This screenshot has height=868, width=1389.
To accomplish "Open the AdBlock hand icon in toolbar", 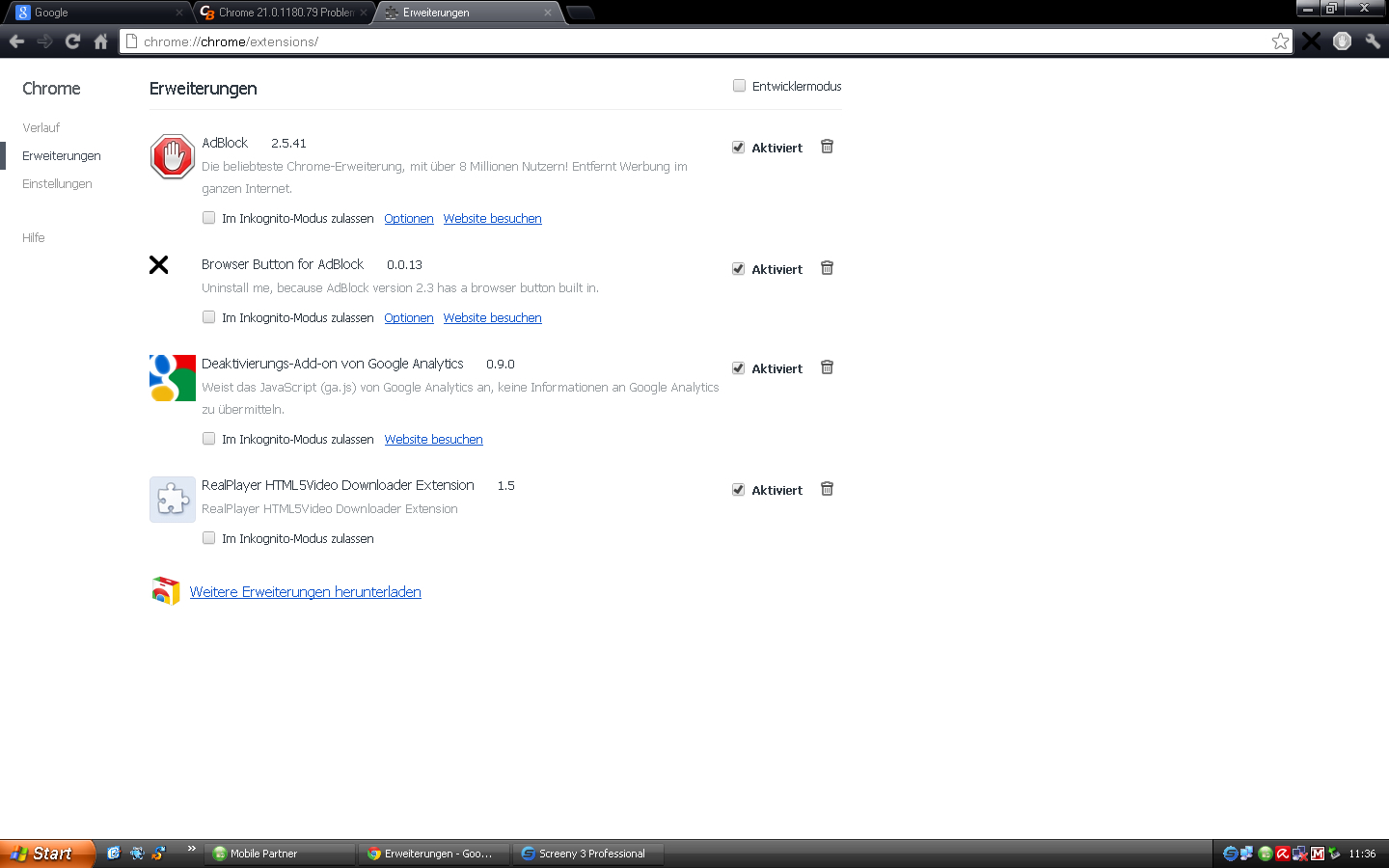I will tap(1342, 41).
